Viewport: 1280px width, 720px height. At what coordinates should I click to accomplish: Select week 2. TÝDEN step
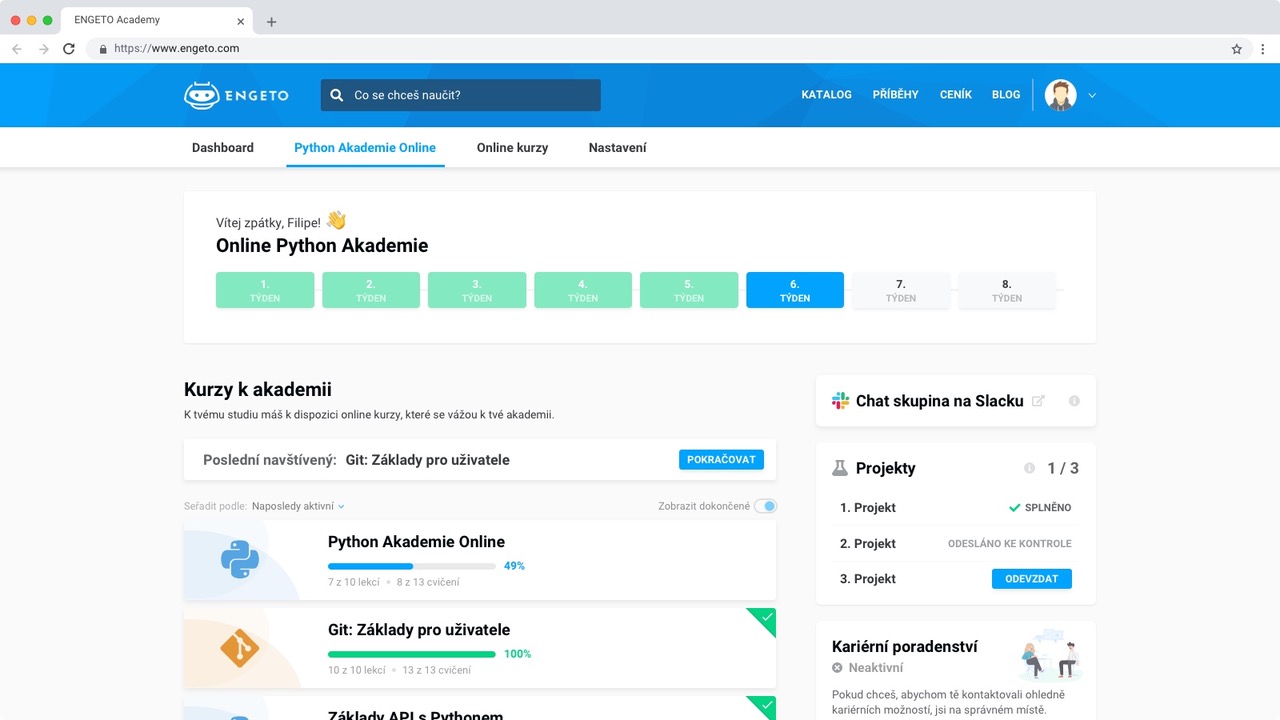pos(371,290)
